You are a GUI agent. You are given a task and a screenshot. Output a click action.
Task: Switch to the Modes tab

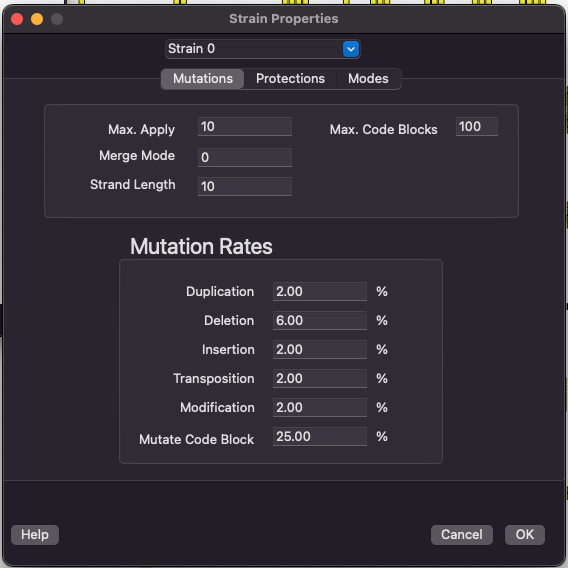[x=368, y=79]
